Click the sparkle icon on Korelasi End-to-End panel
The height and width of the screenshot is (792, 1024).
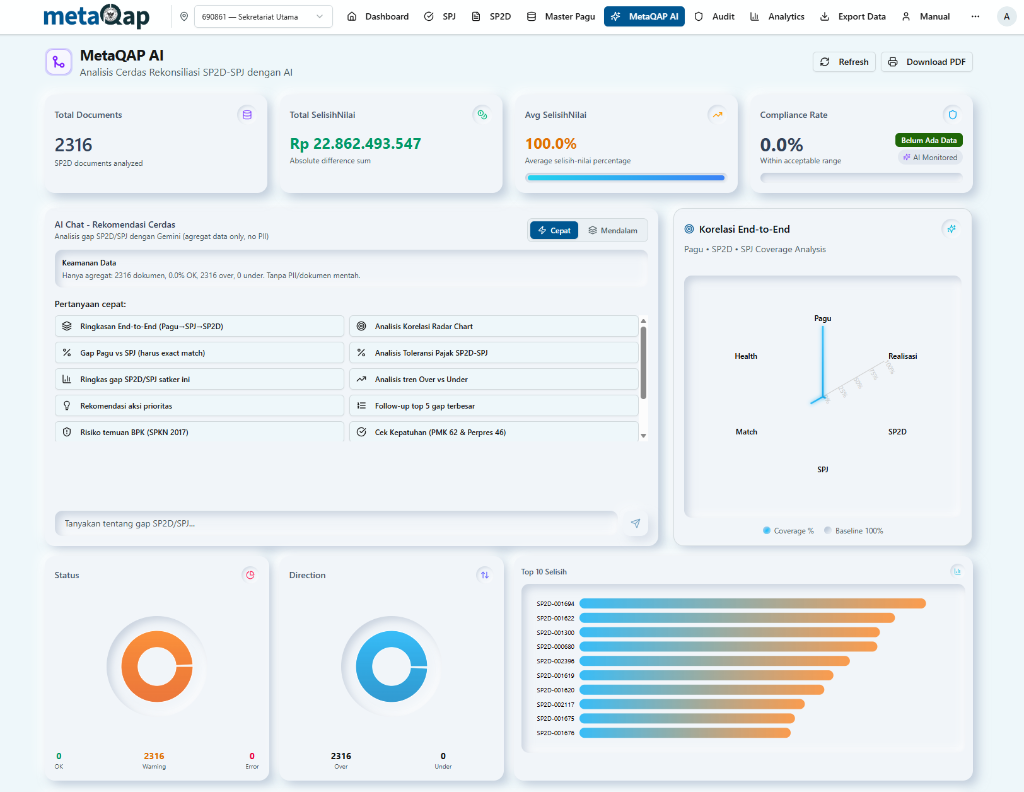click(951, 229)
